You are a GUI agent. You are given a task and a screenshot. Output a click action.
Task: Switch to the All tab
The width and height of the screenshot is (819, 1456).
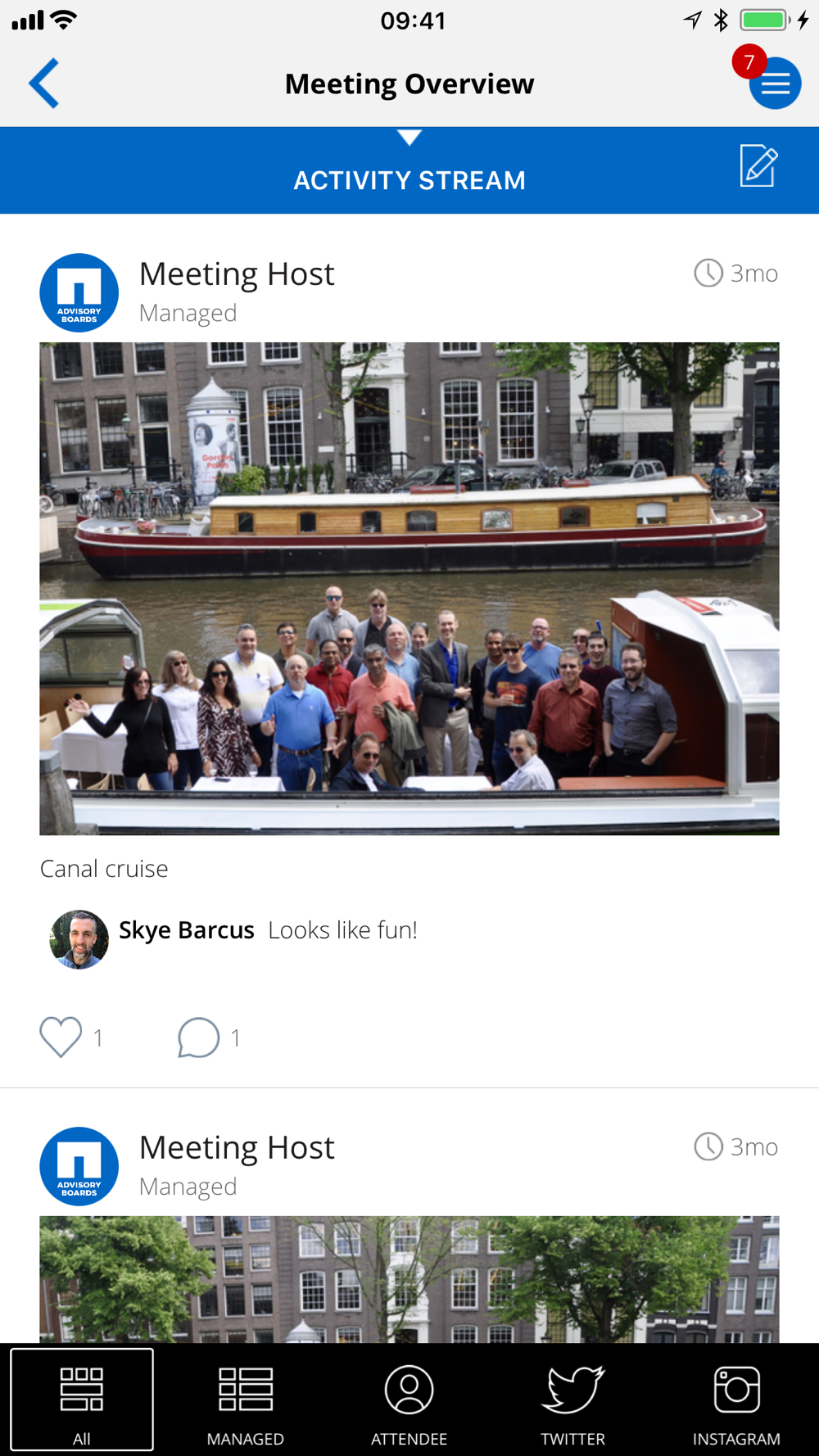point(82,1399)
